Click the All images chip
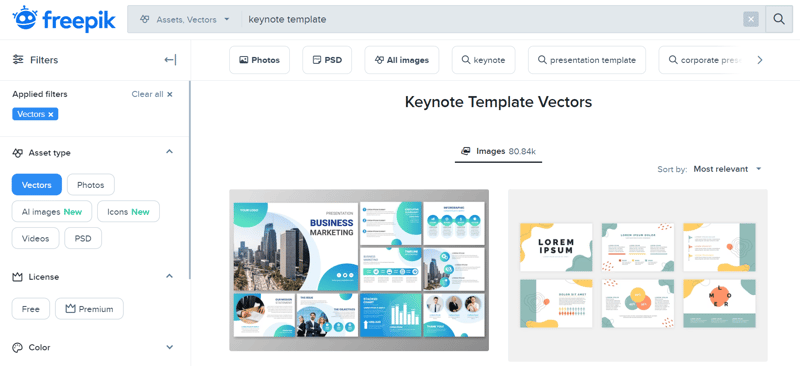 coord(402,60)
